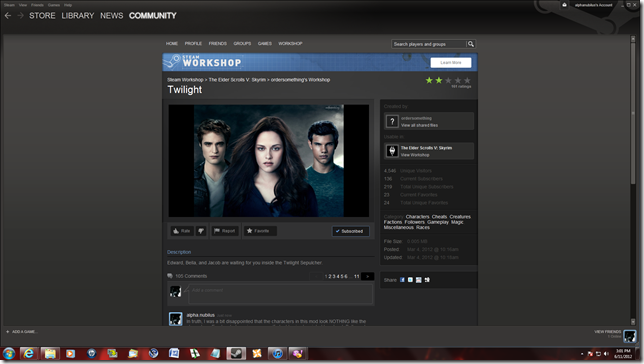This screenshot has height=364, width=644.
Task: Switch to Steam taskbar icon
Action: pyautogui.click(x=236, y=353)
